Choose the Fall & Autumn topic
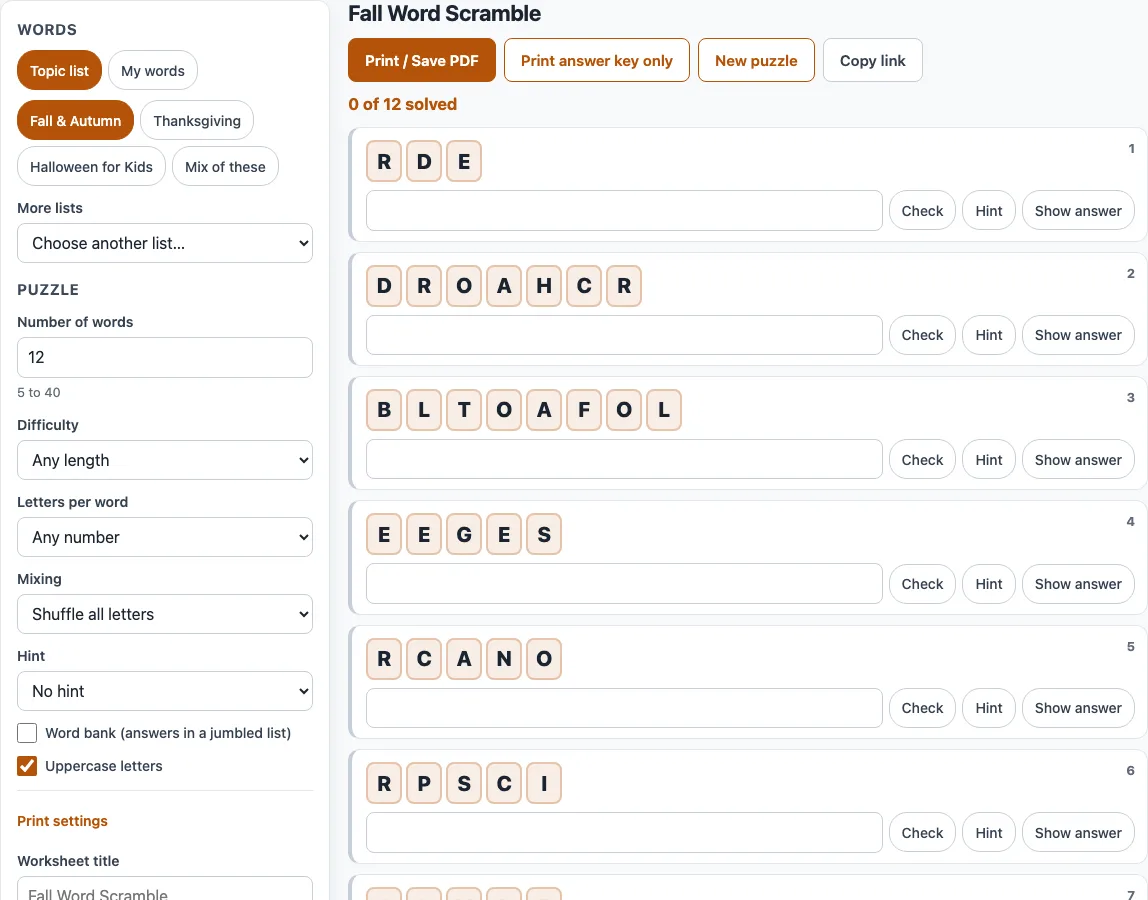Screen dimensions: 1148x900 click(75, 120)
